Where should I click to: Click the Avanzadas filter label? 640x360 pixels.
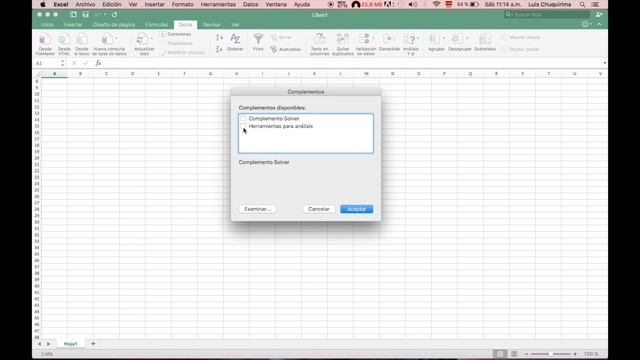coord(290,49)
